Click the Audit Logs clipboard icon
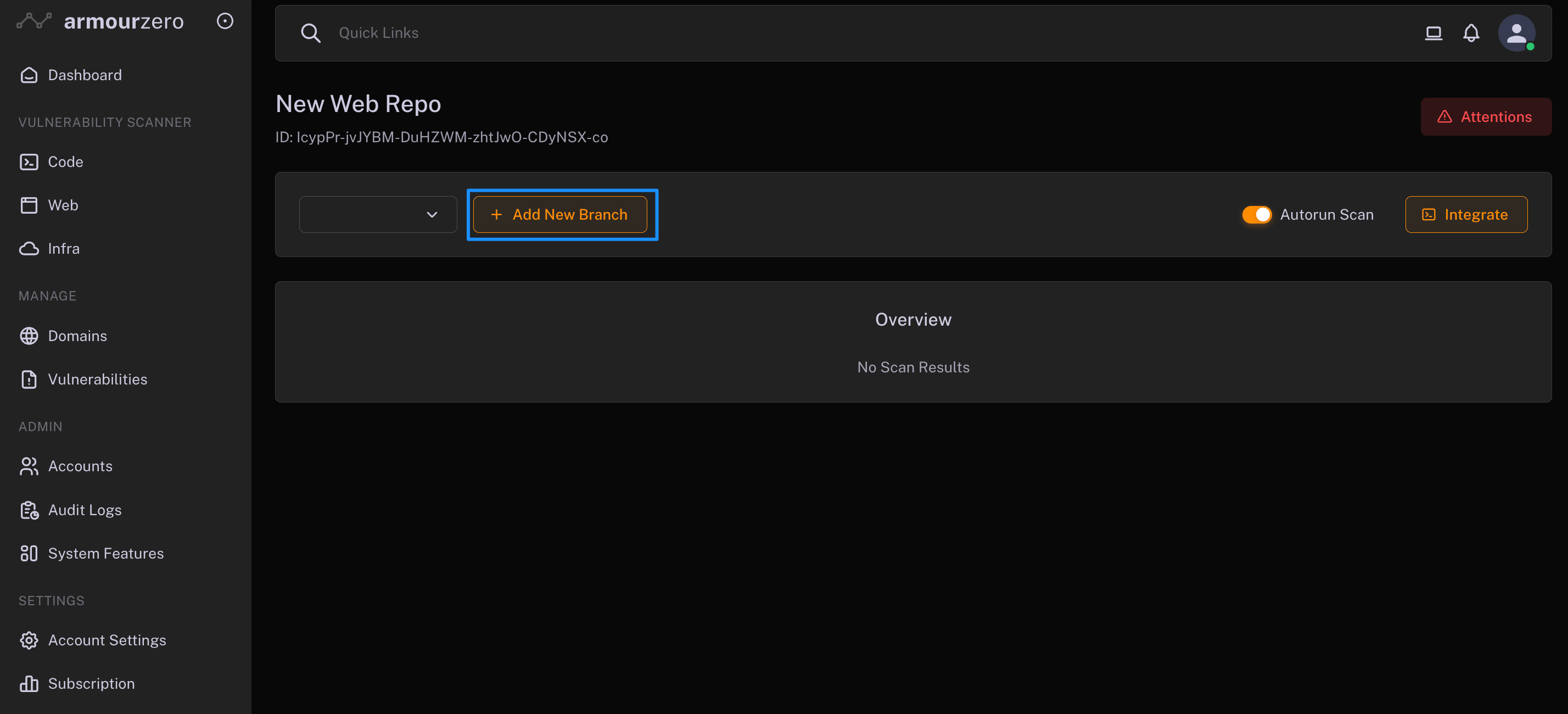 coord(29,510)
